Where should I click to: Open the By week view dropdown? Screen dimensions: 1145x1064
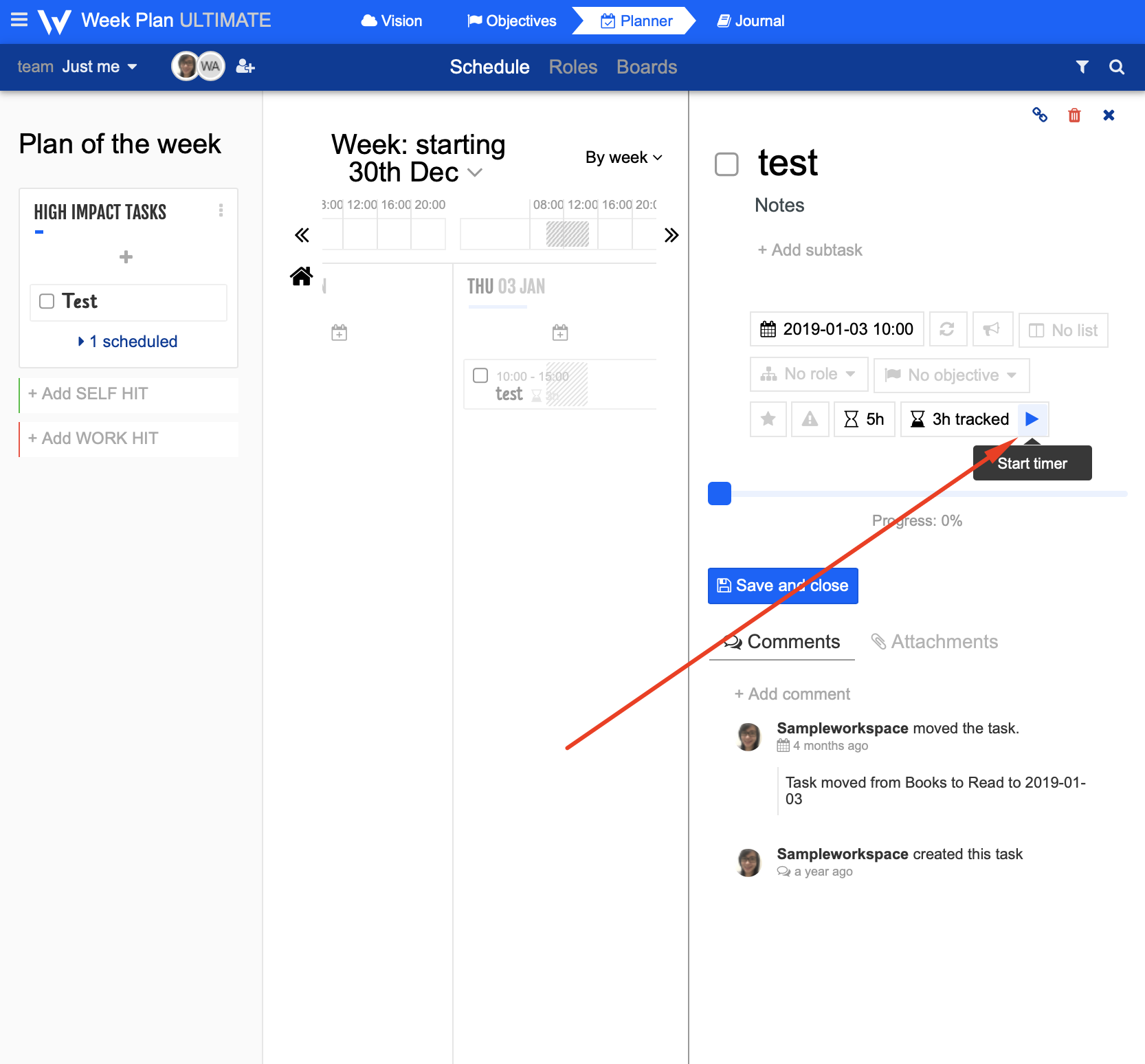(624, 157)
